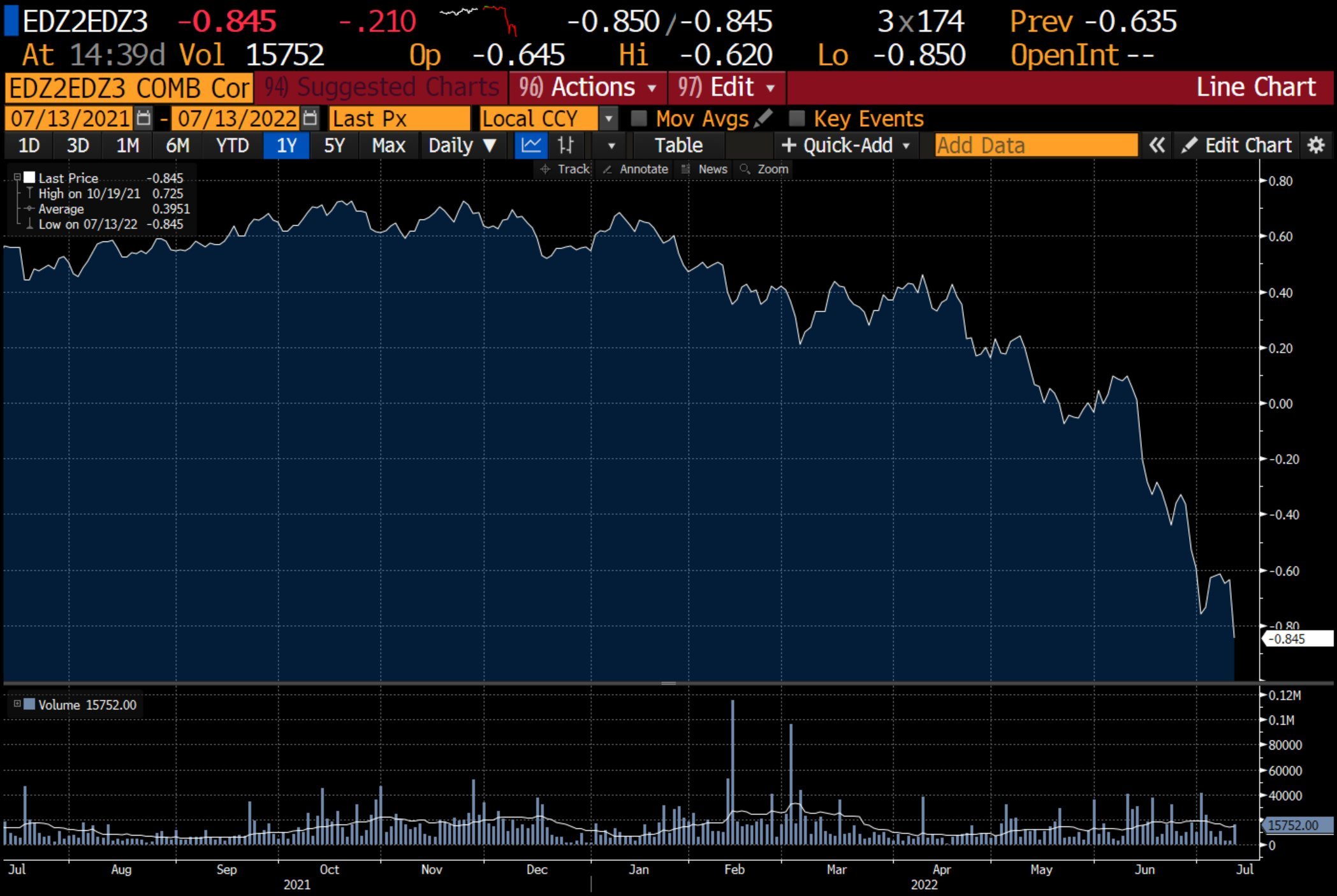Click the Mov Avgs pencil edit icon

pyautogui.click(x=763, y=119)
